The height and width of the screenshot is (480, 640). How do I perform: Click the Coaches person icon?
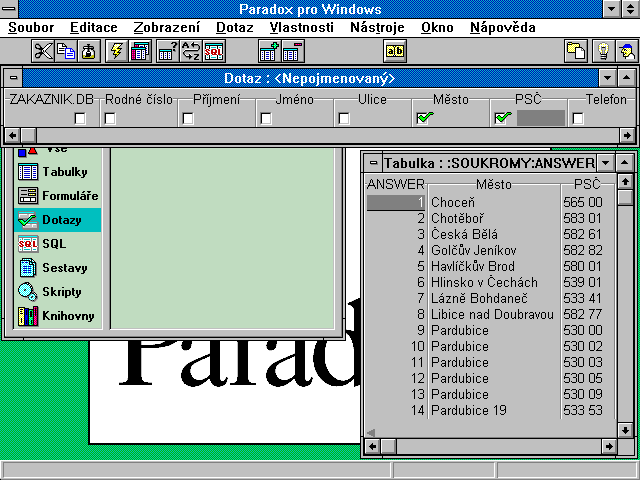click(x=627, y=51)
